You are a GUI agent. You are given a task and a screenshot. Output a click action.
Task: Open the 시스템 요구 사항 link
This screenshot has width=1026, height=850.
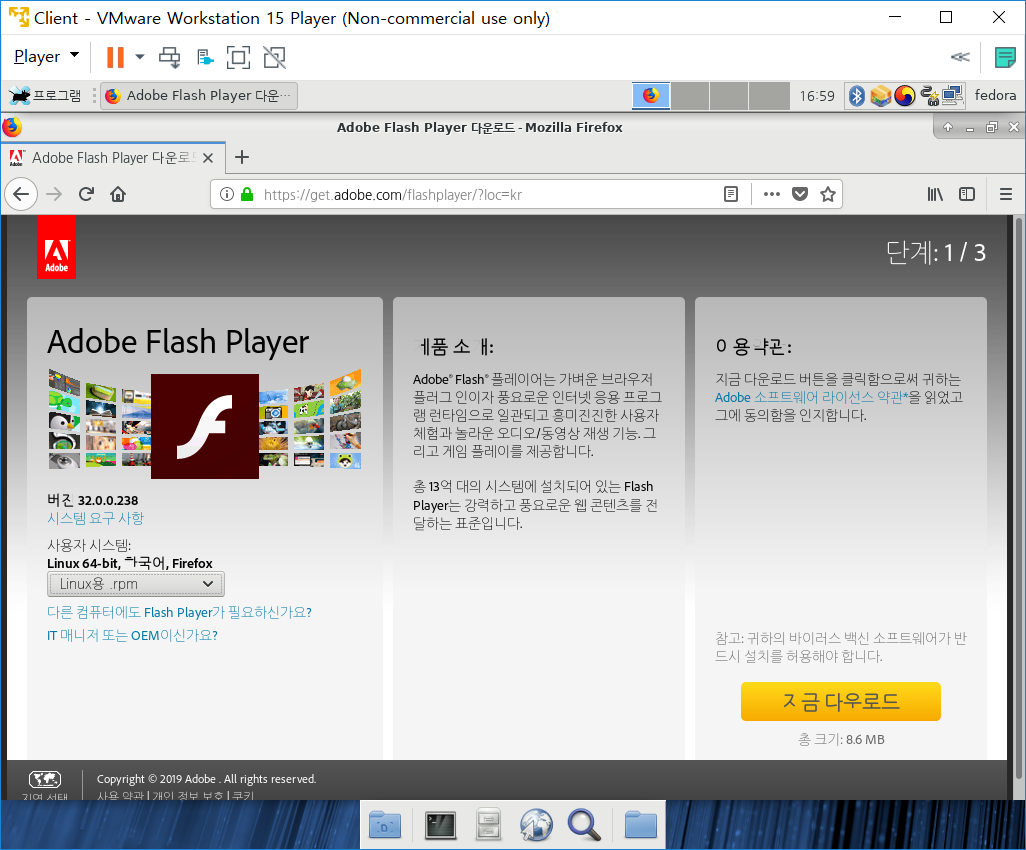(96, 518)
